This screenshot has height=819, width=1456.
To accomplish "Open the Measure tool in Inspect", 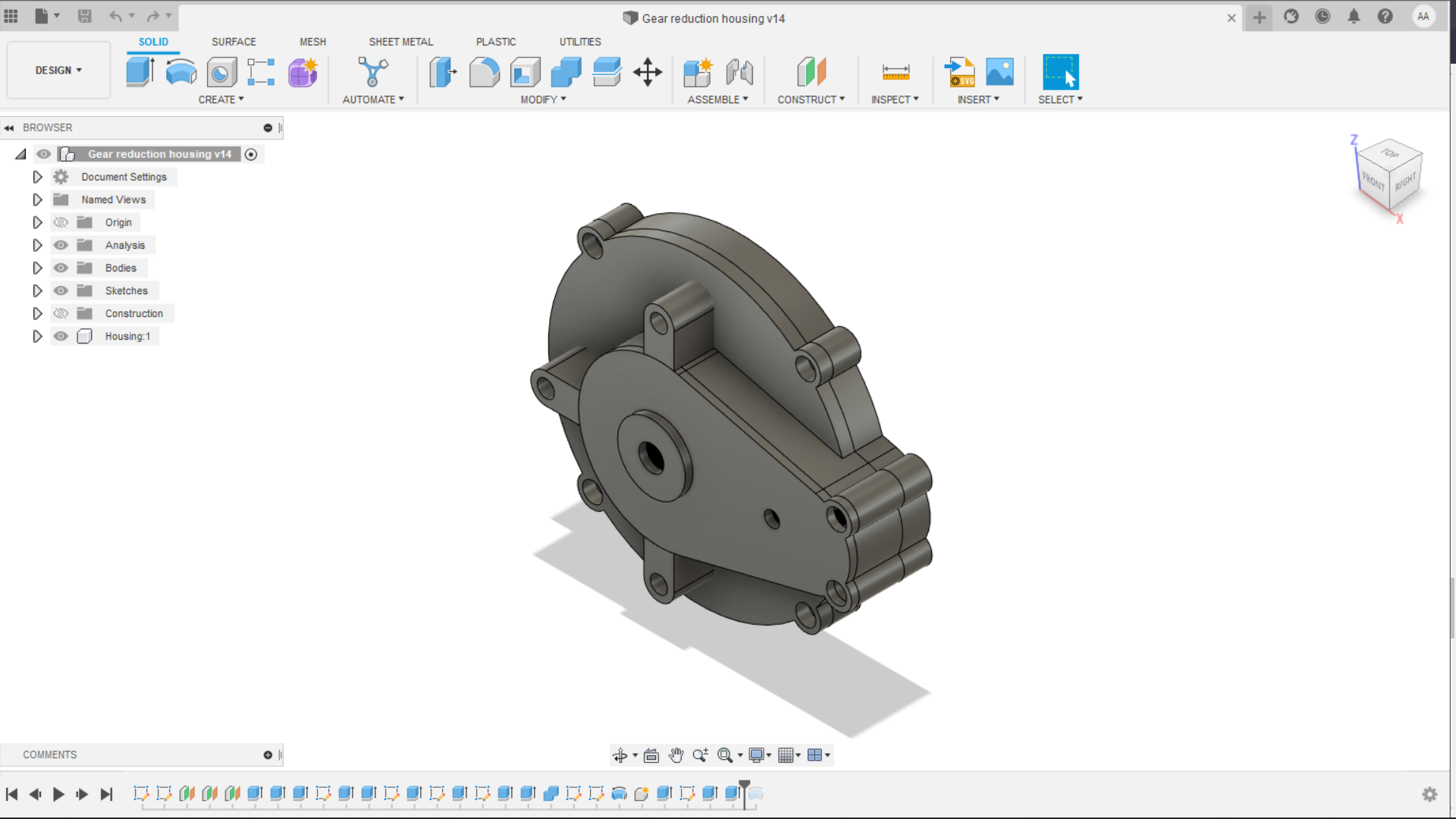I will pos(895,72).
